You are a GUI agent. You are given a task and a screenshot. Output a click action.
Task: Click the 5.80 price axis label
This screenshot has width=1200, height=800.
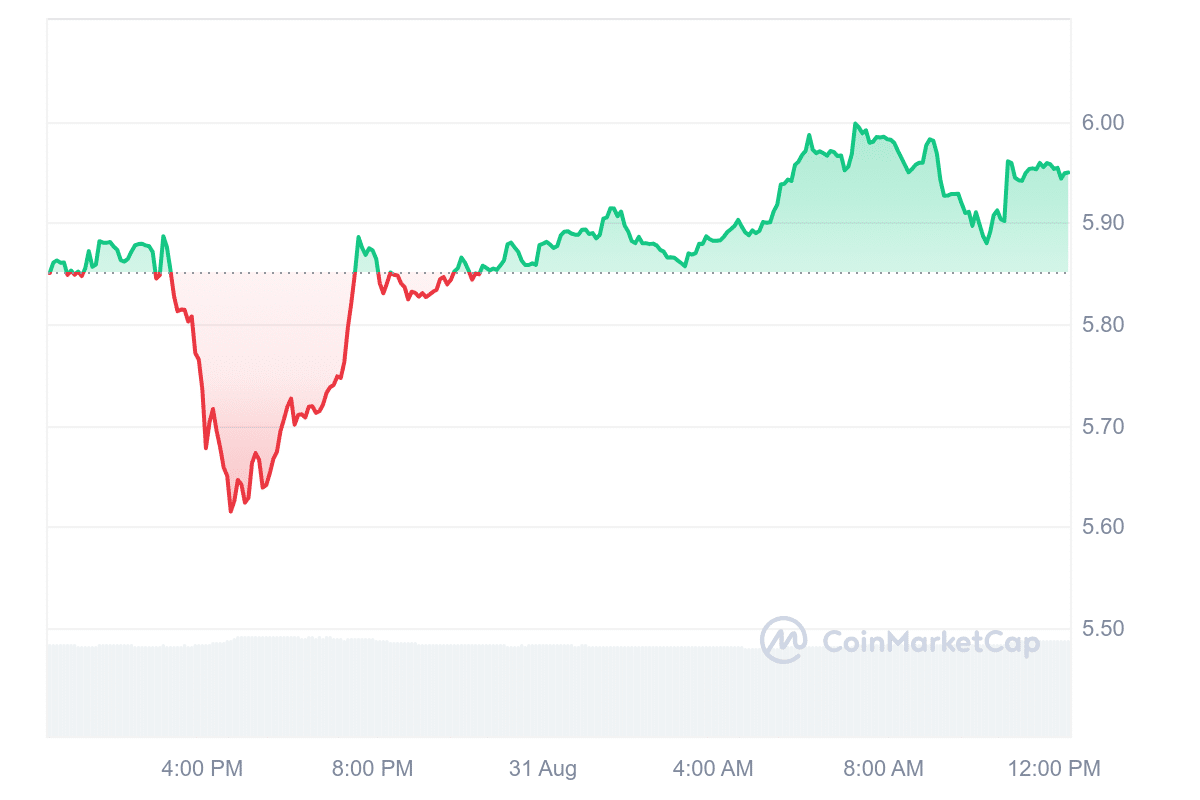click(x=1104, y=325)
